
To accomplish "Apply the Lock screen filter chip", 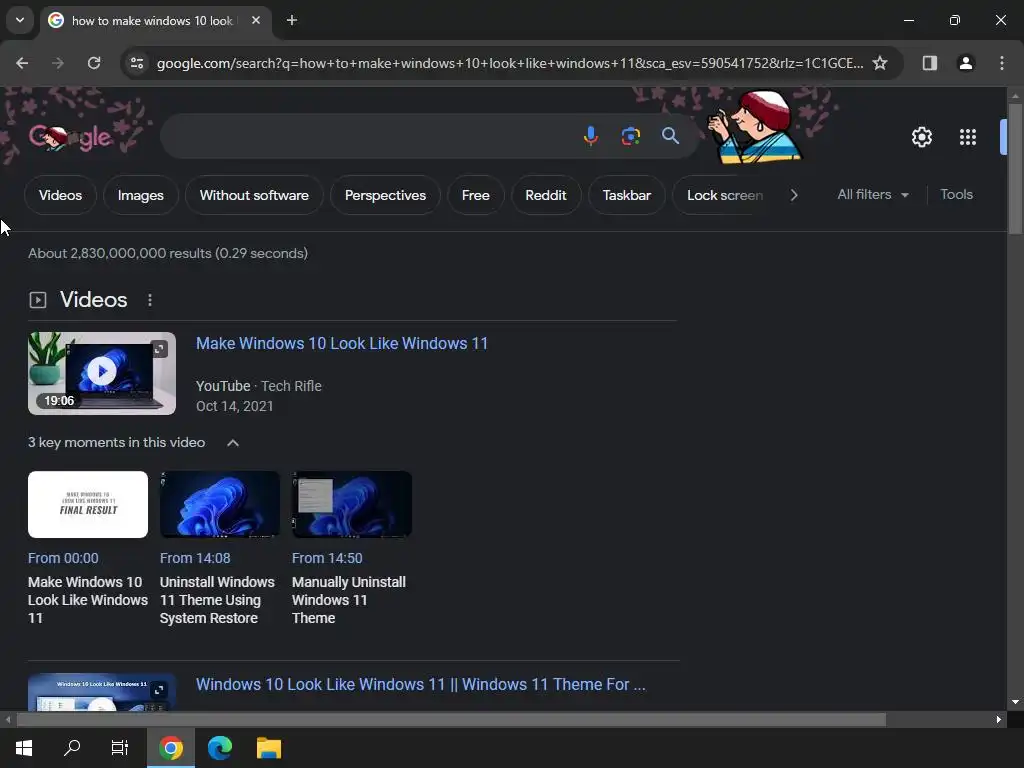I will coord(724,195).
